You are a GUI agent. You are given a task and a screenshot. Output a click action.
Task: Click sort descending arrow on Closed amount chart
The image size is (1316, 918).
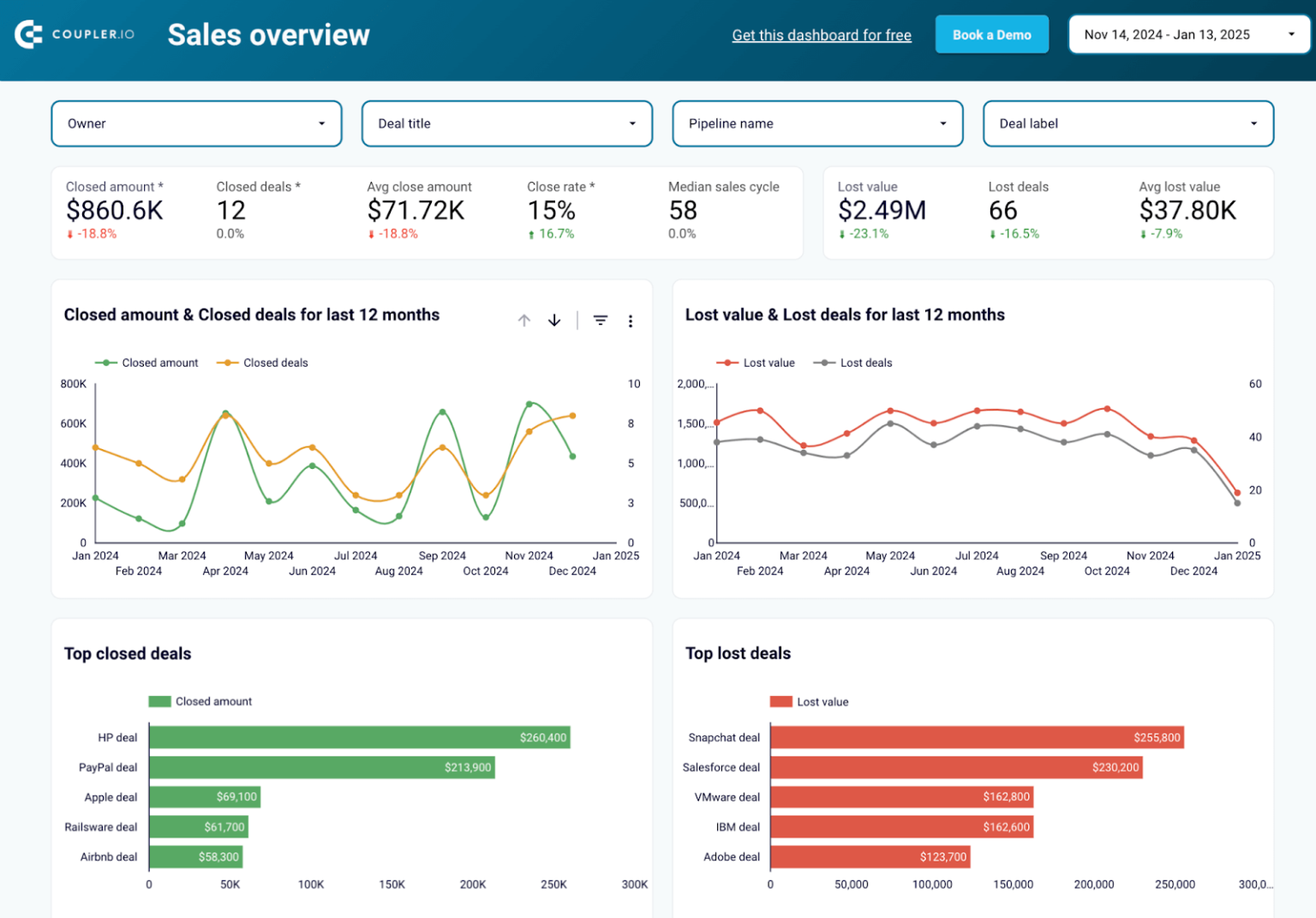tap(554, 320)
